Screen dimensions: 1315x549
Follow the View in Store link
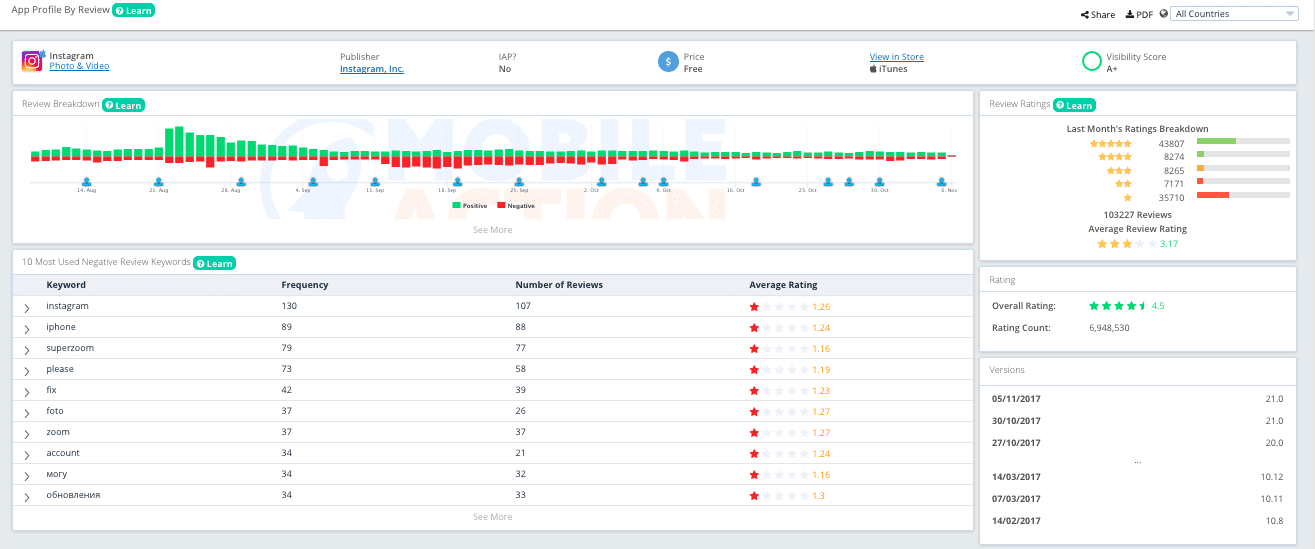point(897,57)
